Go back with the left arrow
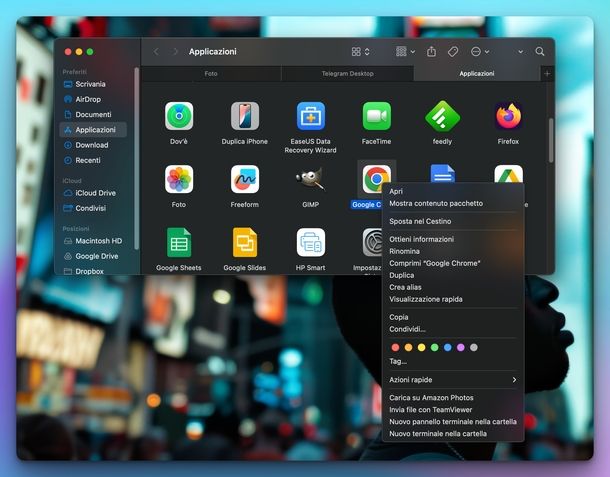Viewport: 610px width, 477px height. click(x=156, y=51)
